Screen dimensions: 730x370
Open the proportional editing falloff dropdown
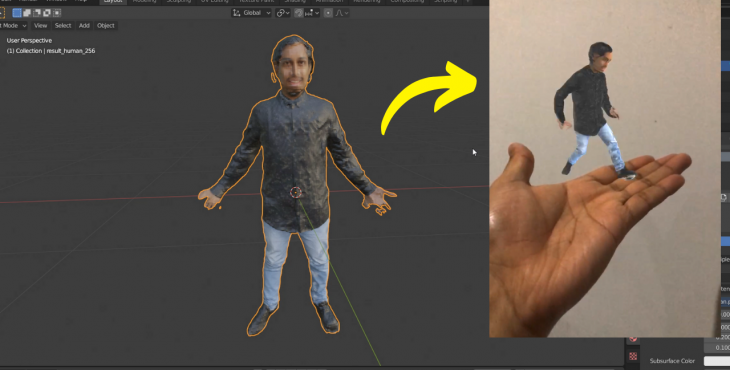(x=342, y=13)
